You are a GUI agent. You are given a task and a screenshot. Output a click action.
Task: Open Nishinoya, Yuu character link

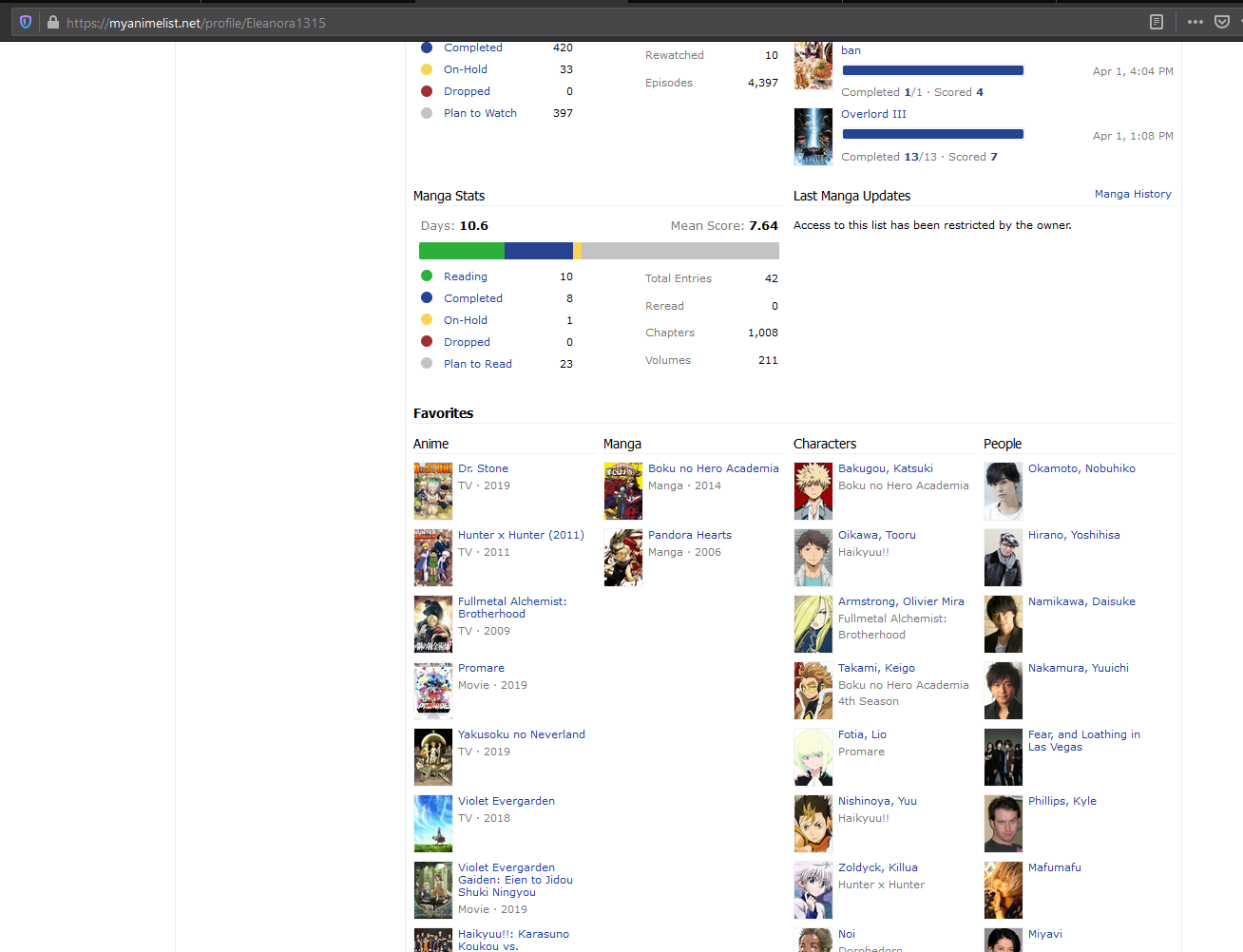coord(877,801)
